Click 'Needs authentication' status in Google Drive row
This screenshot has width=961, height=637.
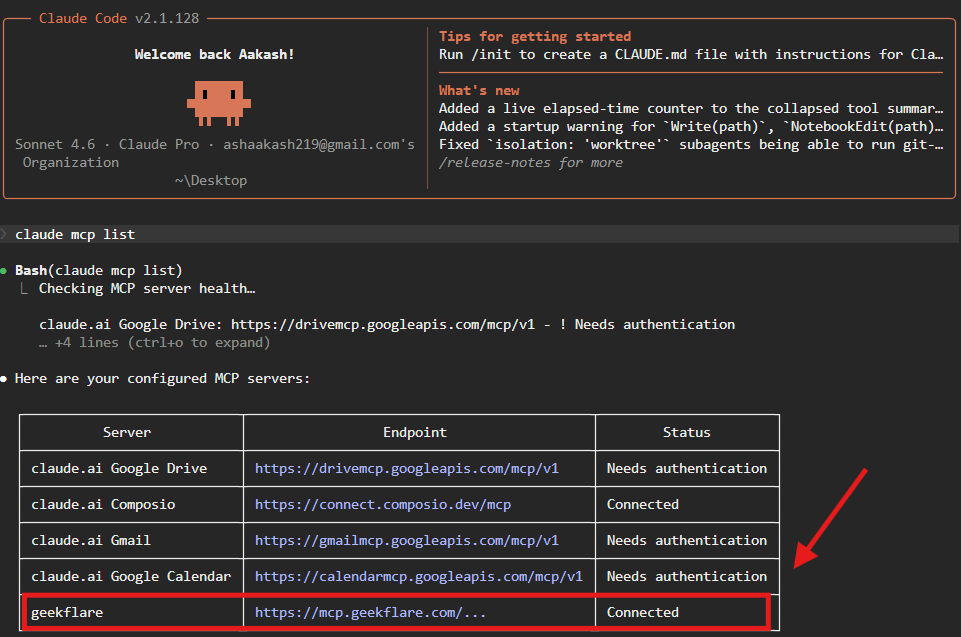coord(686,468)
